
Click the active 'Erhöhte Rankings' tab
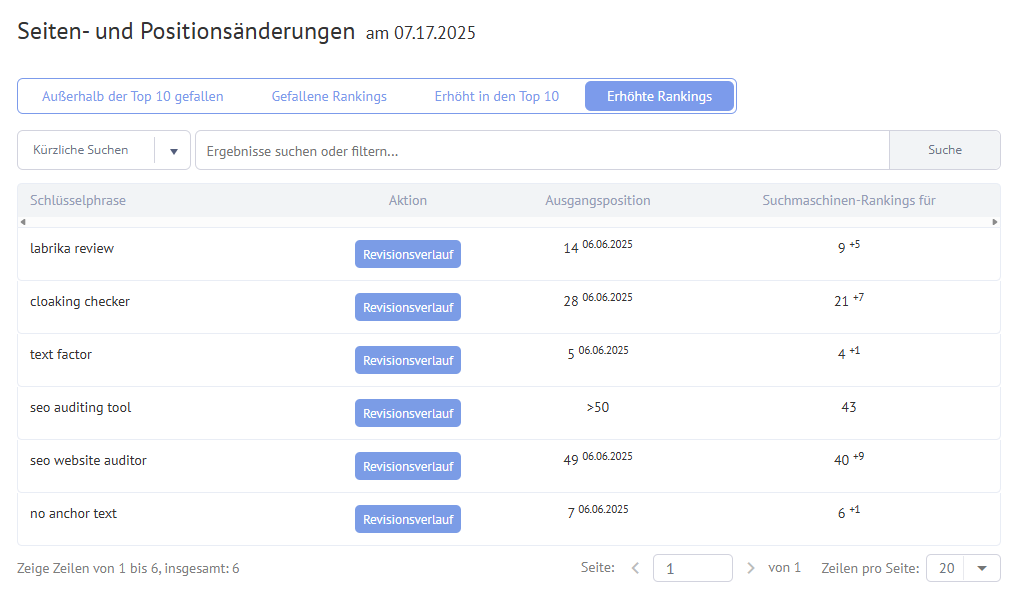[660, 96]
